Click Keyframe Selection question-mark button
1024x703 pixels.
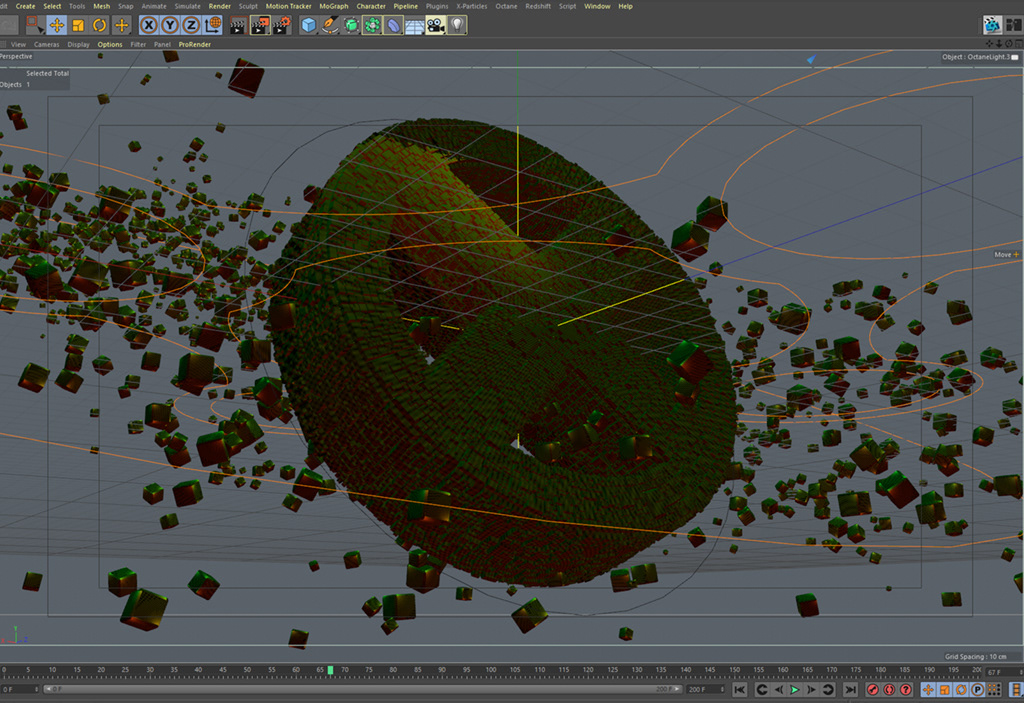(906, 690)
